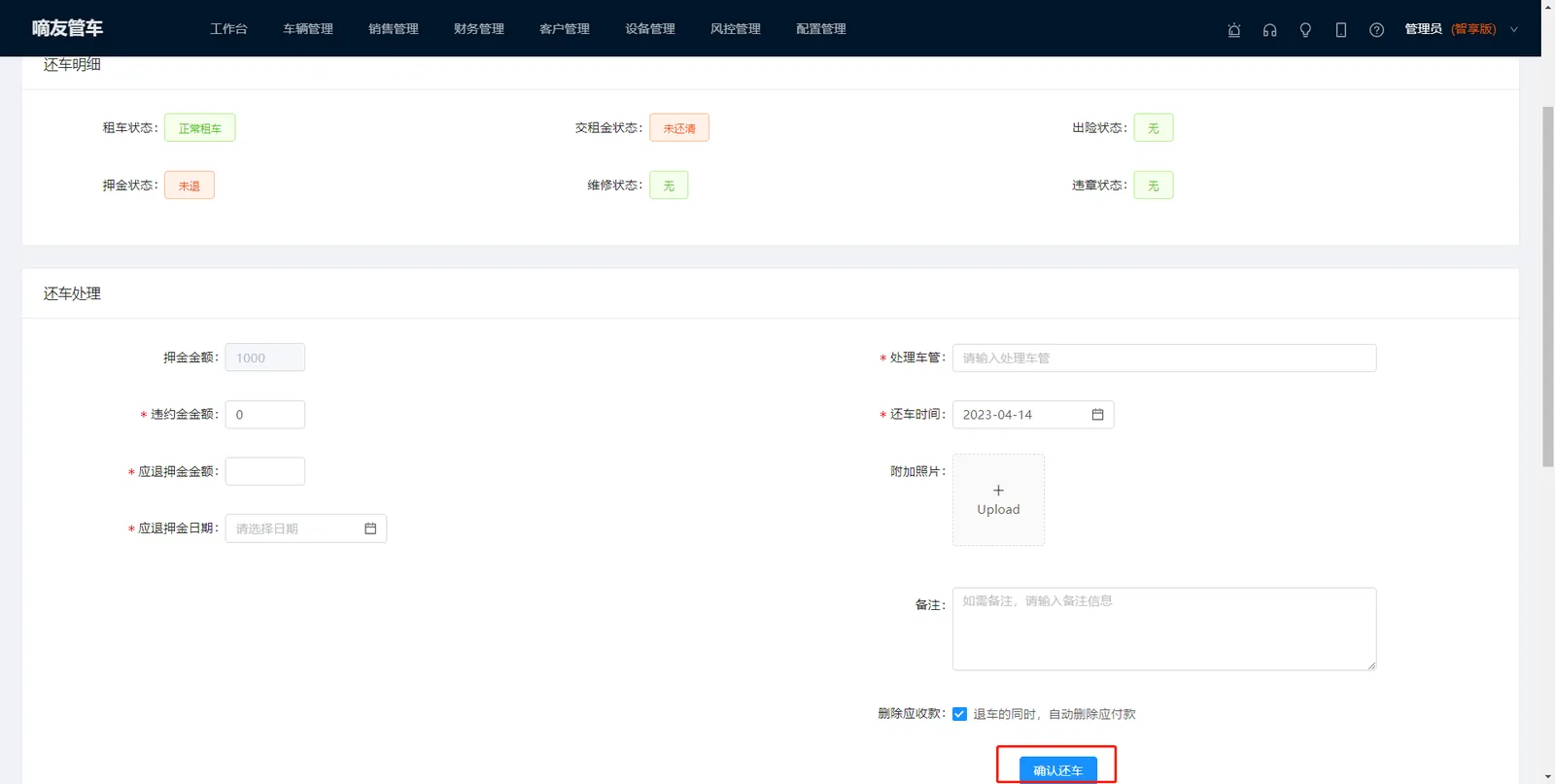Click the 嘀友管车 logo

(67, 28)
